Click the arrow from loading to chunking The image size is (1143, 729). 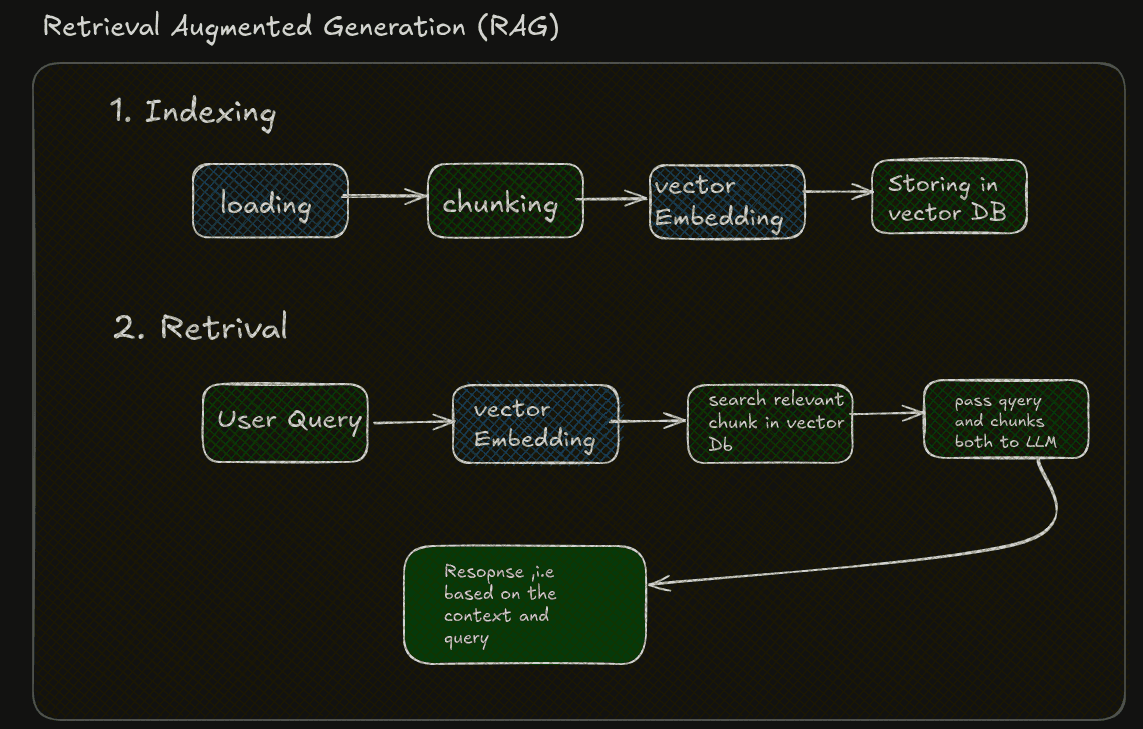click(x=387, y=197)
